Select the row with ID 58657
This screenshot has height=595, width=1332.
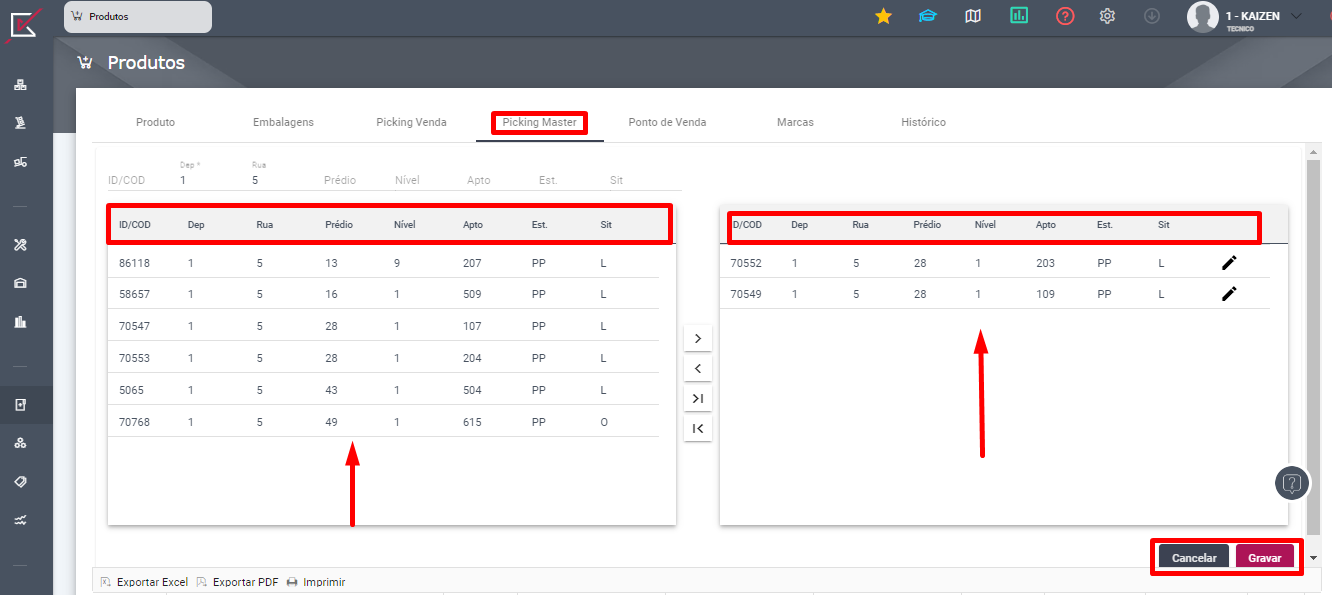[x=384, y=294]
